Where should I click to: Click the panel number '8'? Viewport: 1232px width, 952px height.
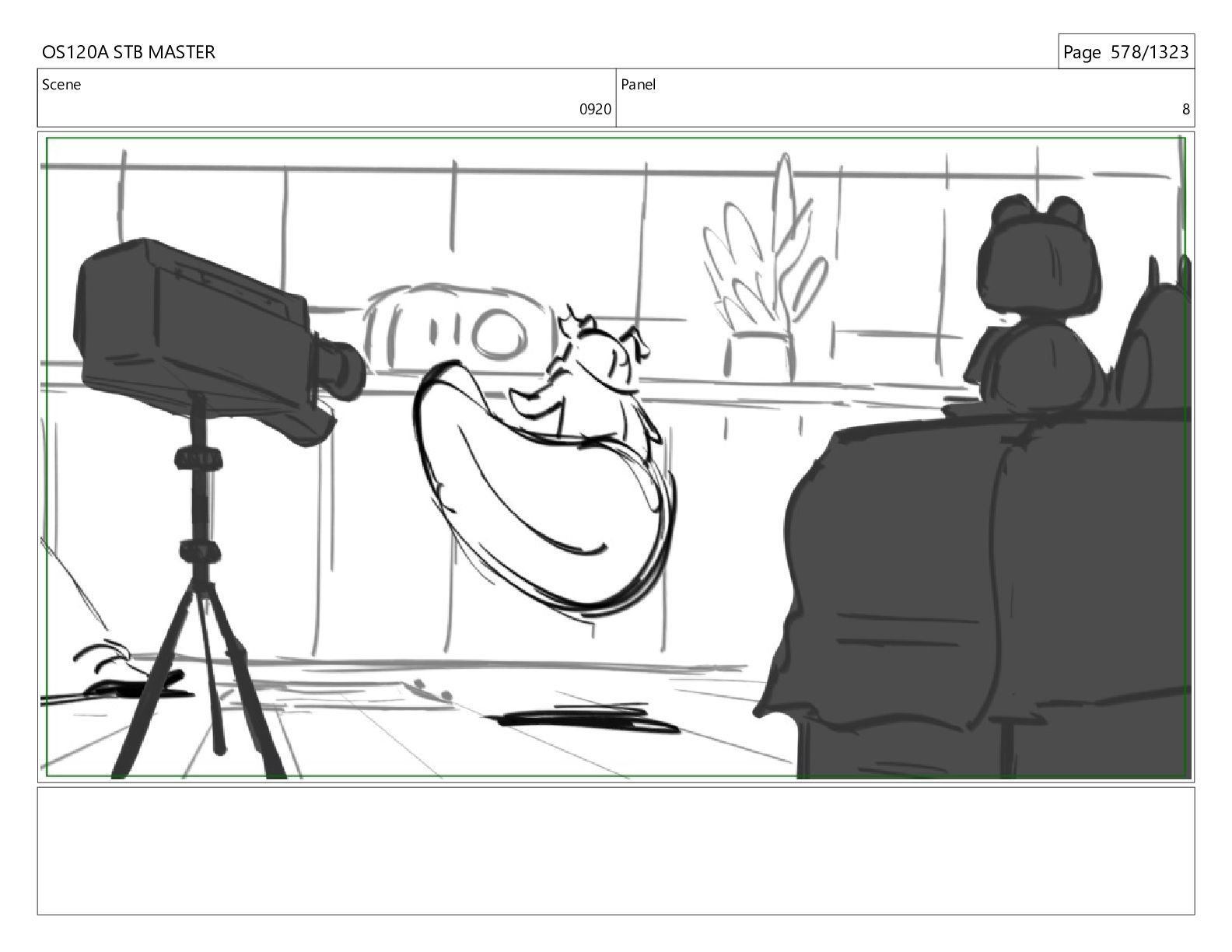(x=1186, y=110)
